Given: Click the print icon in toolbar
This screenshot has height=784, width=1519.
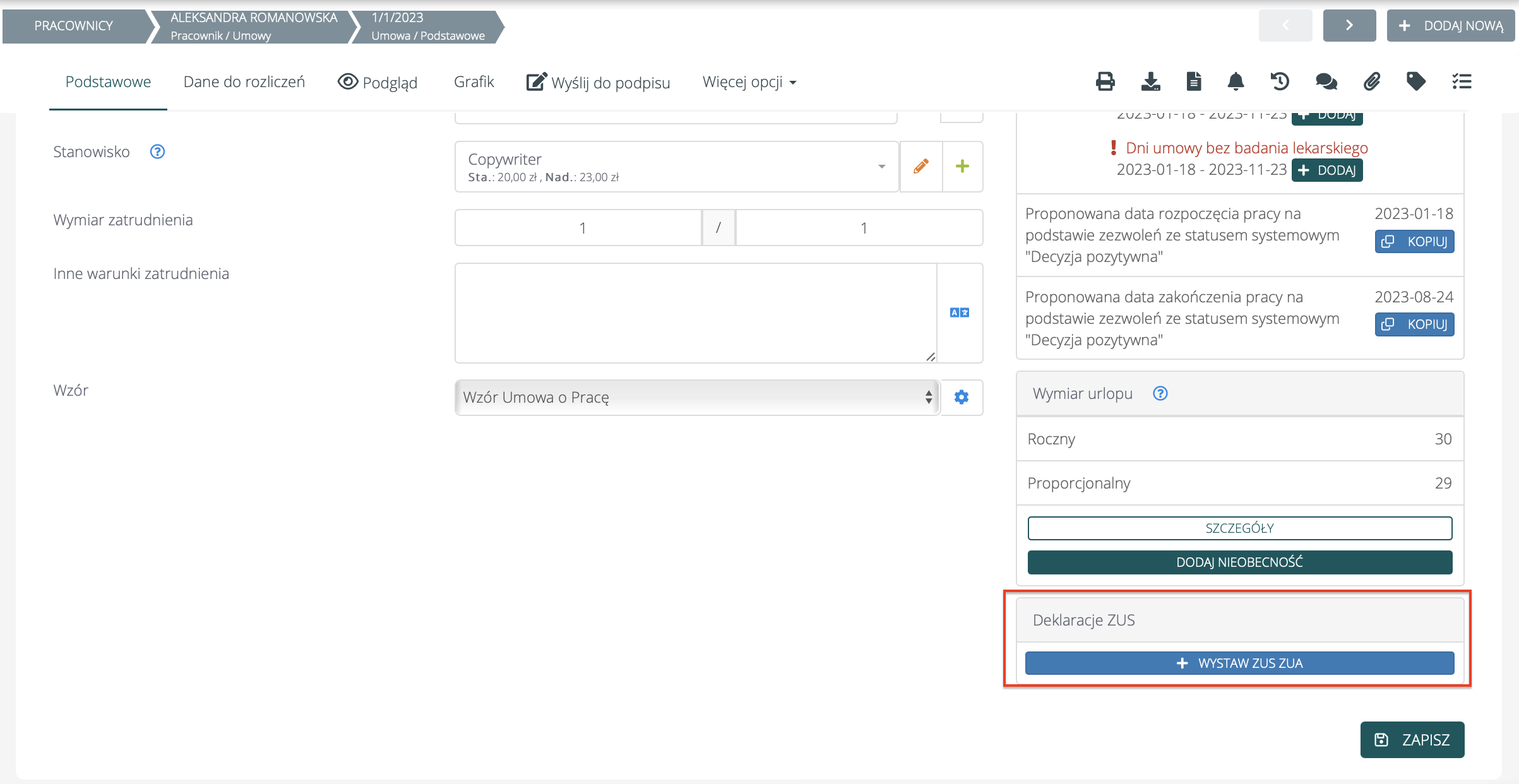Looking at the screenshot, I should coord(1105,81).
